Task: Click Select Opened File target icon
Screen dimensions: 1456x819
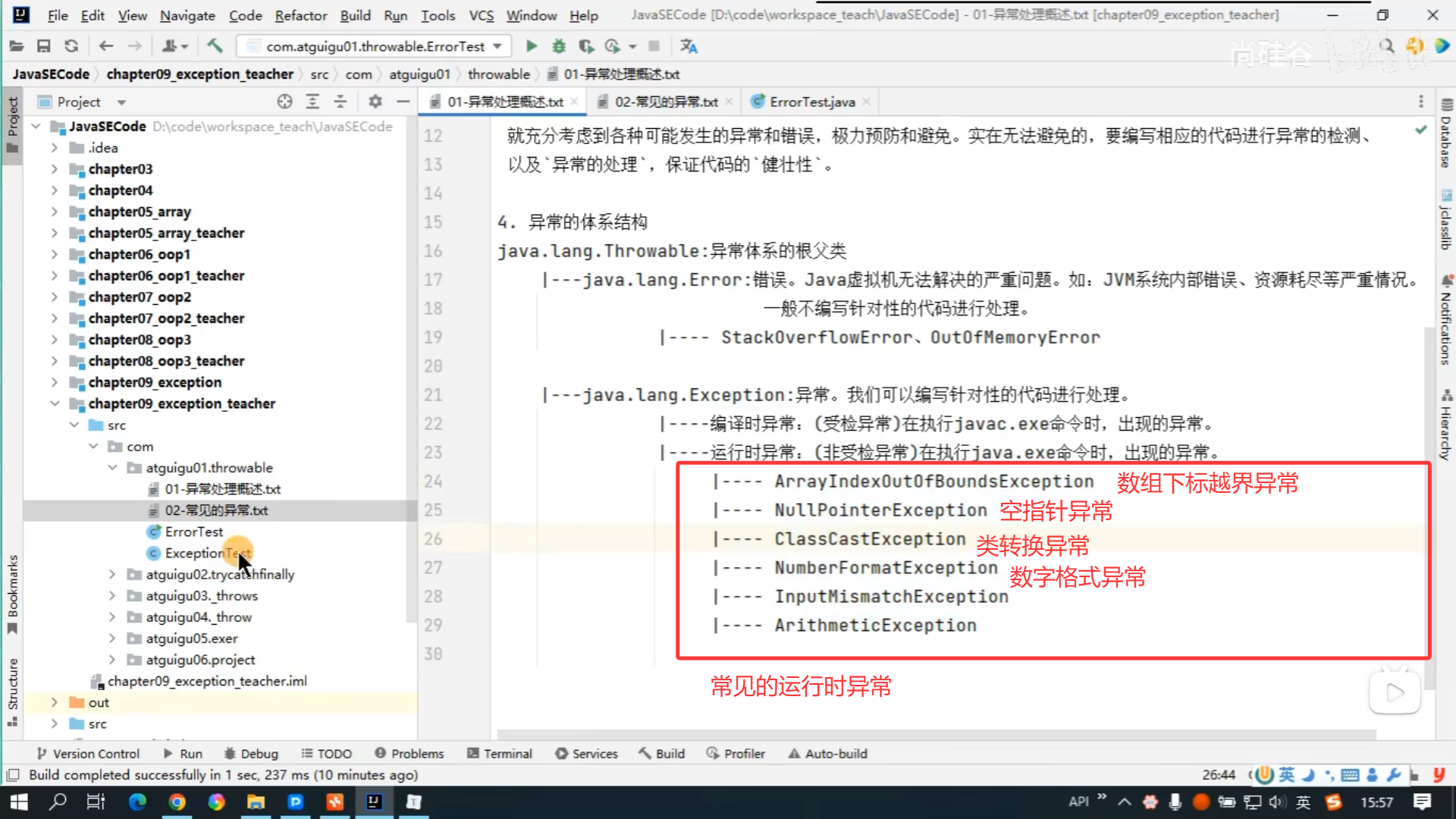Action: click(284, 102)
